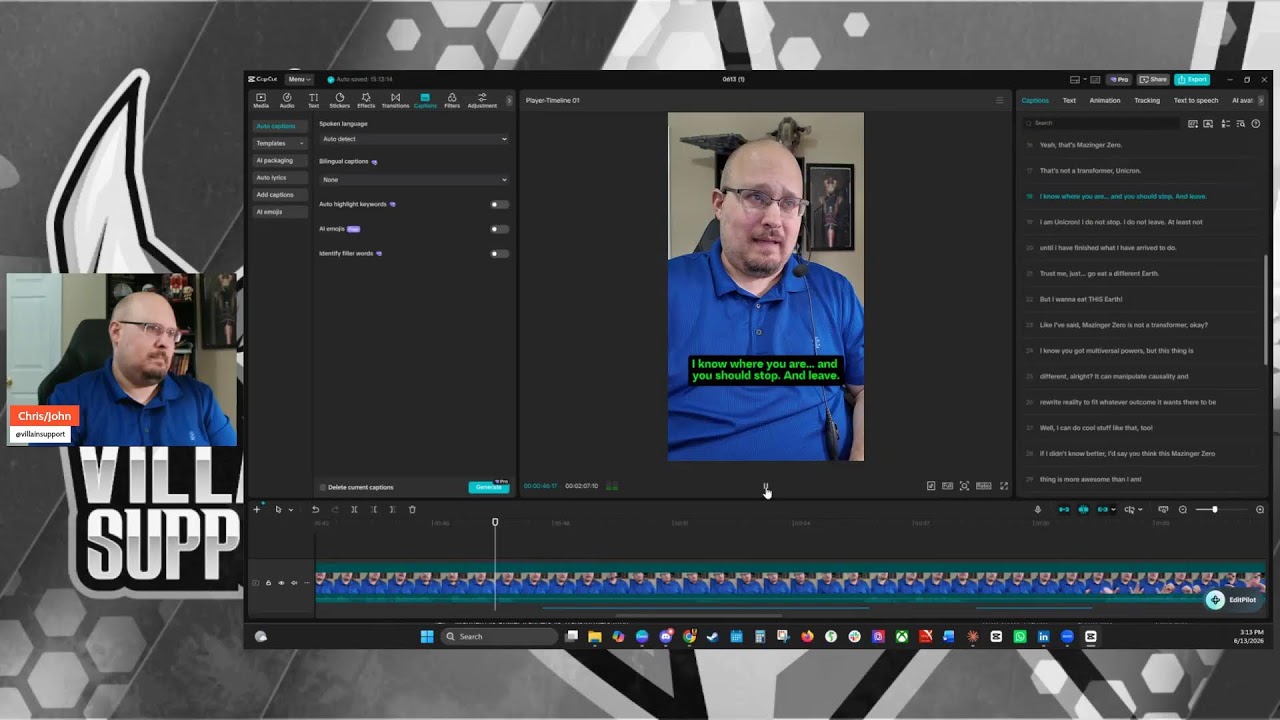Open the Stickers panel
Screen dimensions: 1280x720
[340, 100]
